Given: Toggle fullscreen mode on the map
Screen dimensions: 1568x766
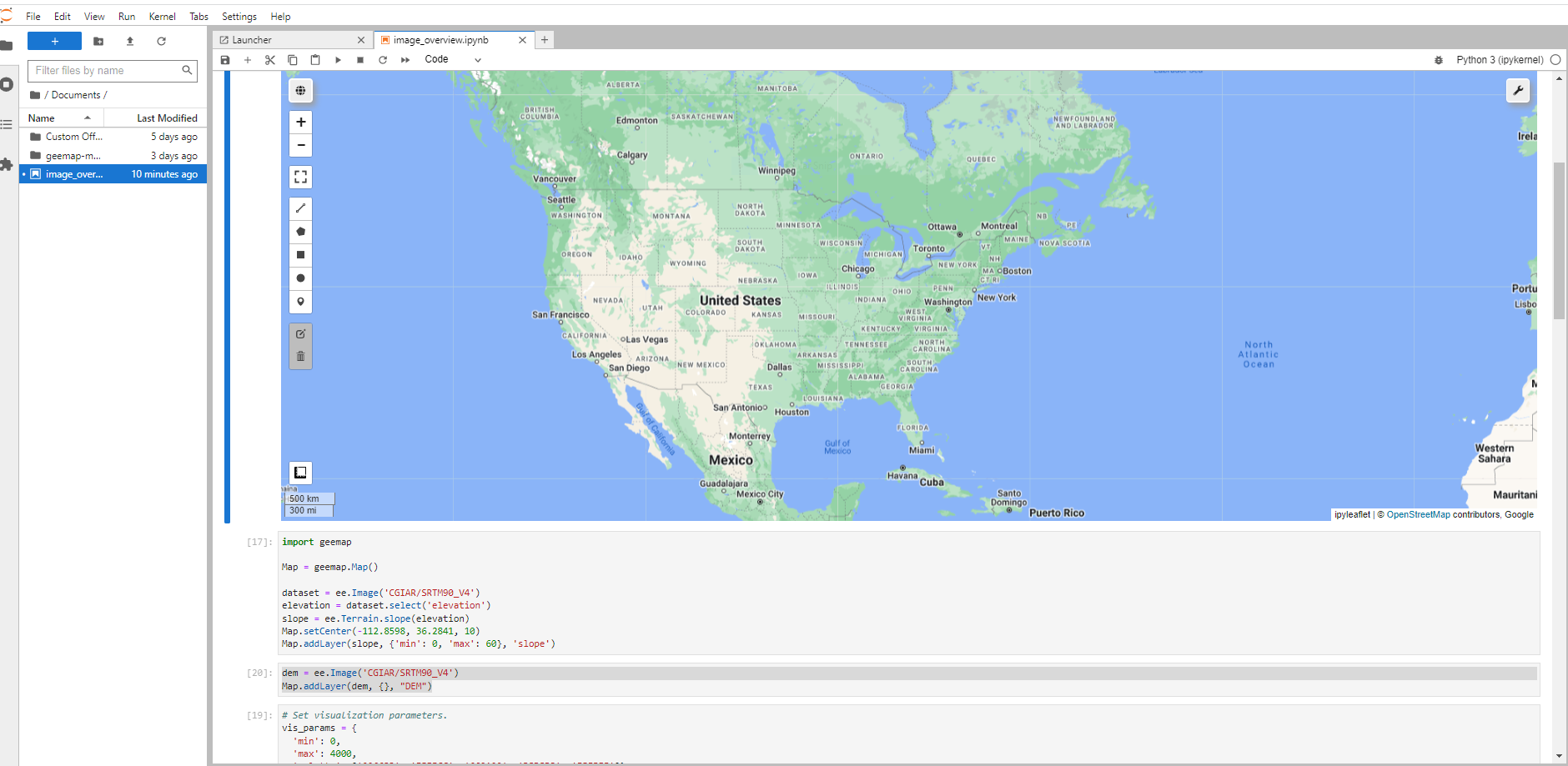Looking at the screenshot, I should (x=300, y=176).
